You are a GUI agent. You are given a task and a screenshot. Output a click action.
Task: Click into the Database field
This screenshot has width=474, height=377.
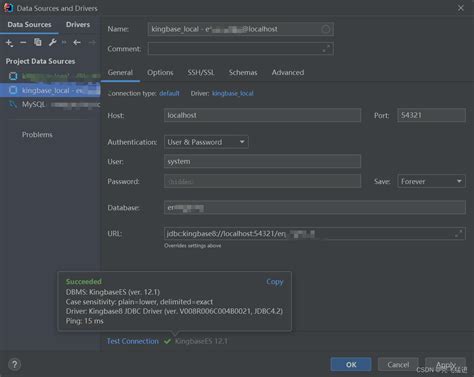click(x=315, y=208)
